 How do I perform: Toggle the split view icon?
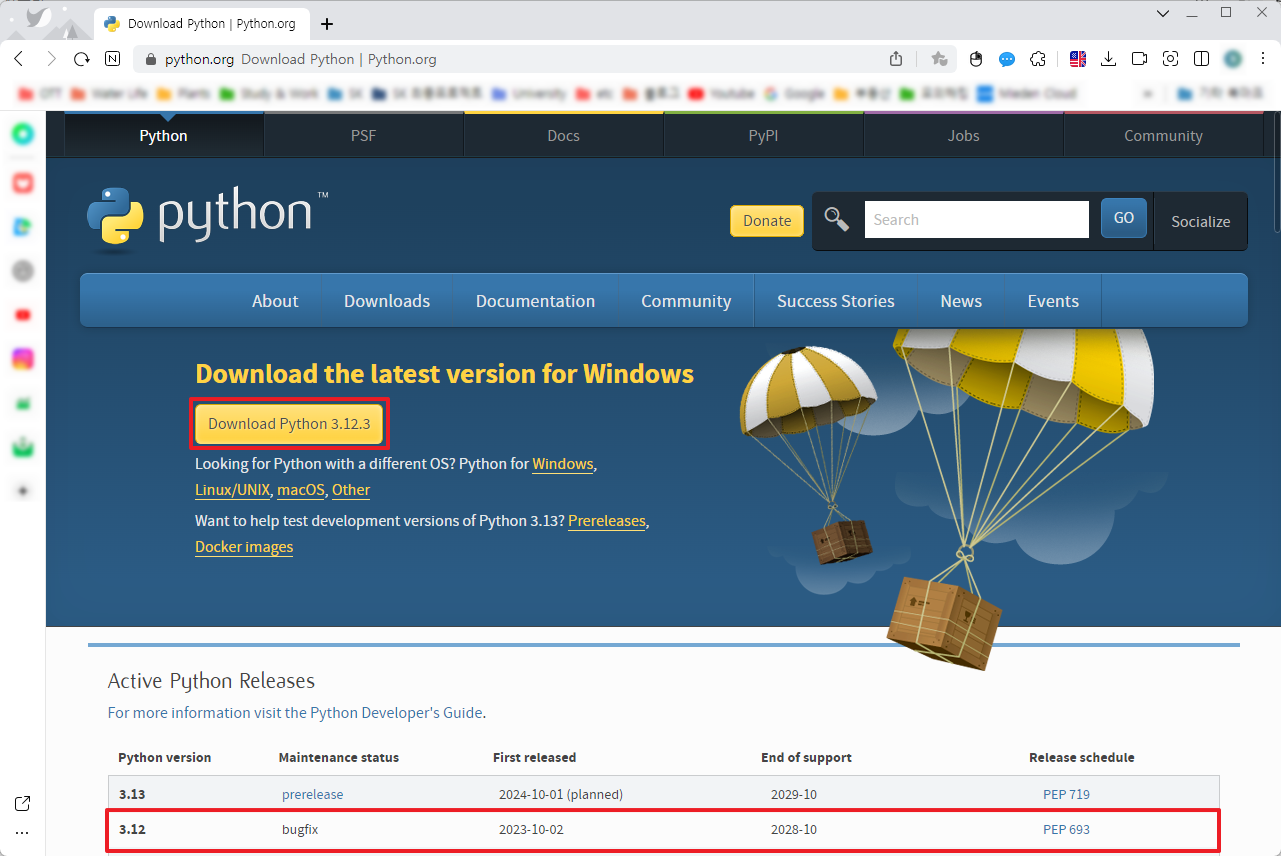pos(1202,59)
